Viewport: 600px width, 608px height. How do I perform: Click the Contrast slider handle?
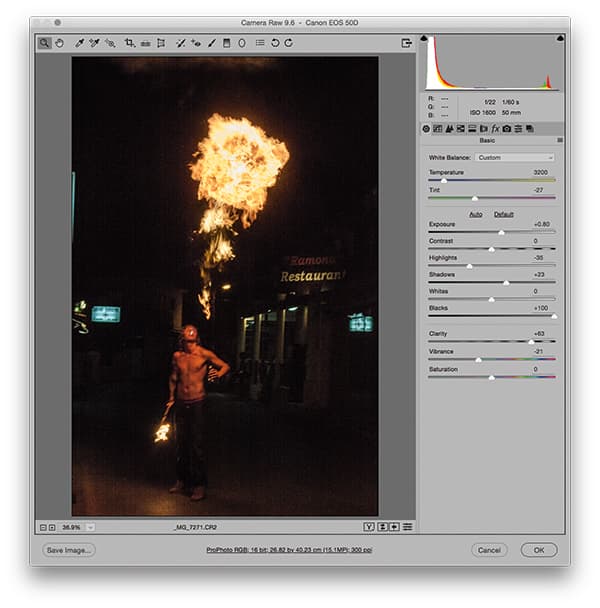(491, 249)
